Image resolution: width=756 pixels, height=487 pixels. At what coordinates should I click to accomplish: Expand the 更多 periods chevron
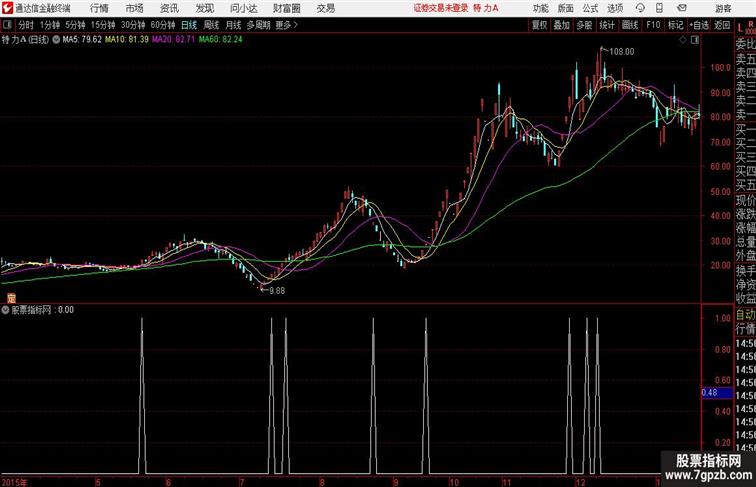(287, 25)
